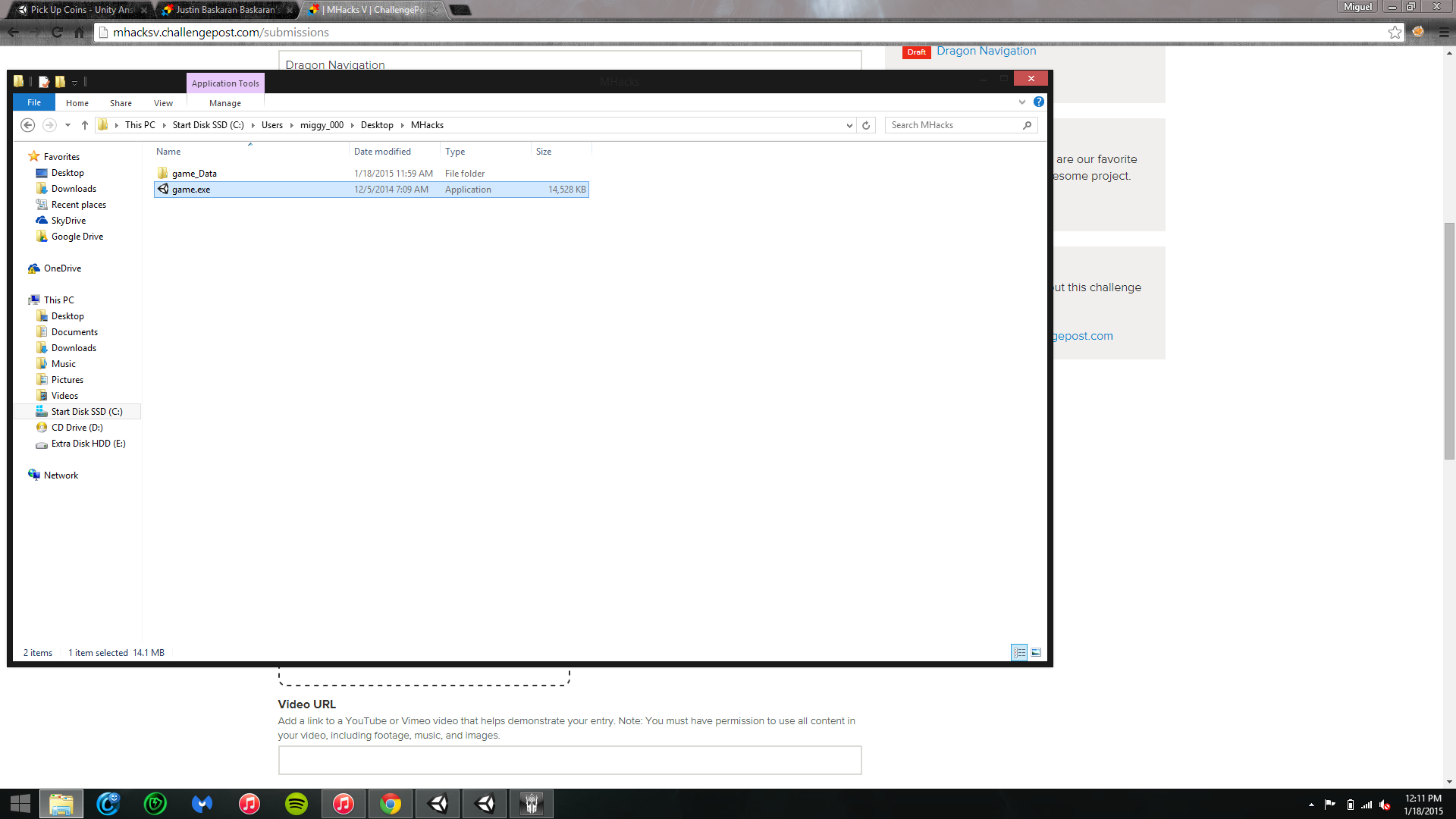Open the Explorer help icon
The width and height of the screenshot is (1456, 819).
[x=1039, y=102]
